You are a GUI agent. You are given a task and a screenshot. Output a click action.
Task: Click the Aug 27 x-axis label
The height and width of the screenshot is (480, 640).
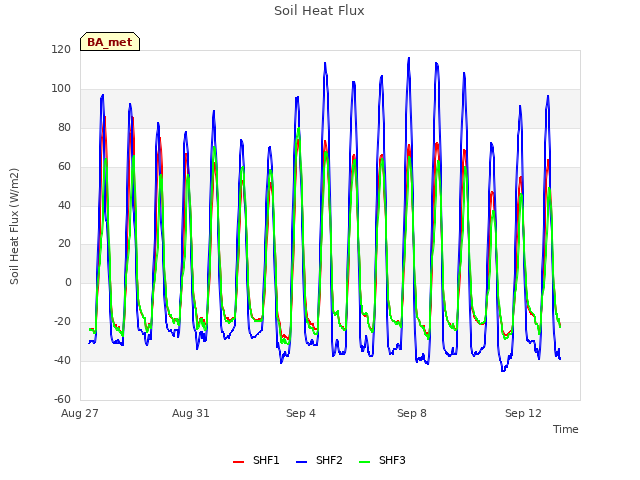click(x=80, y=413)
